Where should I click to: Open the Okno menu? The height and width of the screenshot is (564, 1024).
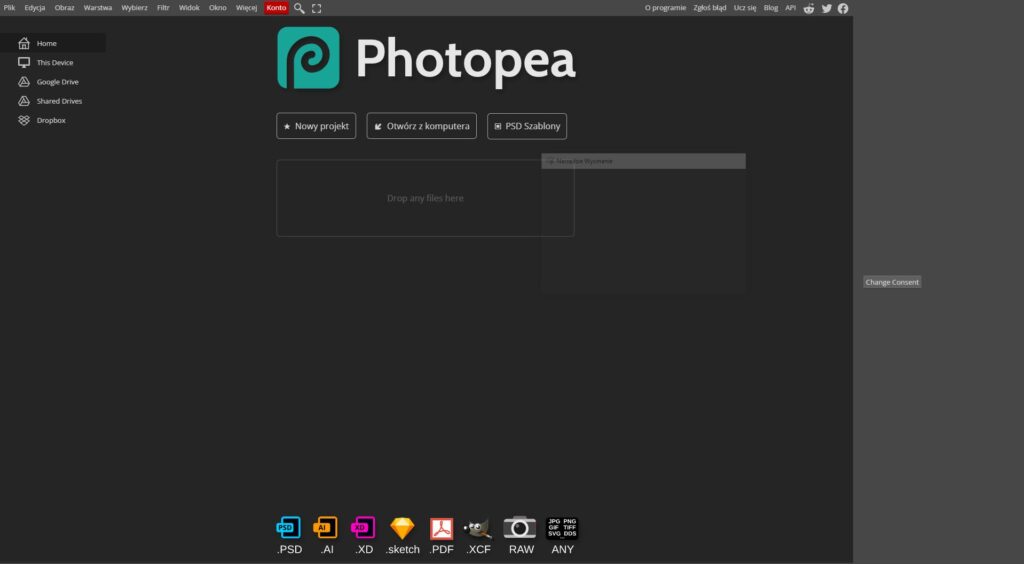click(217, 8)
